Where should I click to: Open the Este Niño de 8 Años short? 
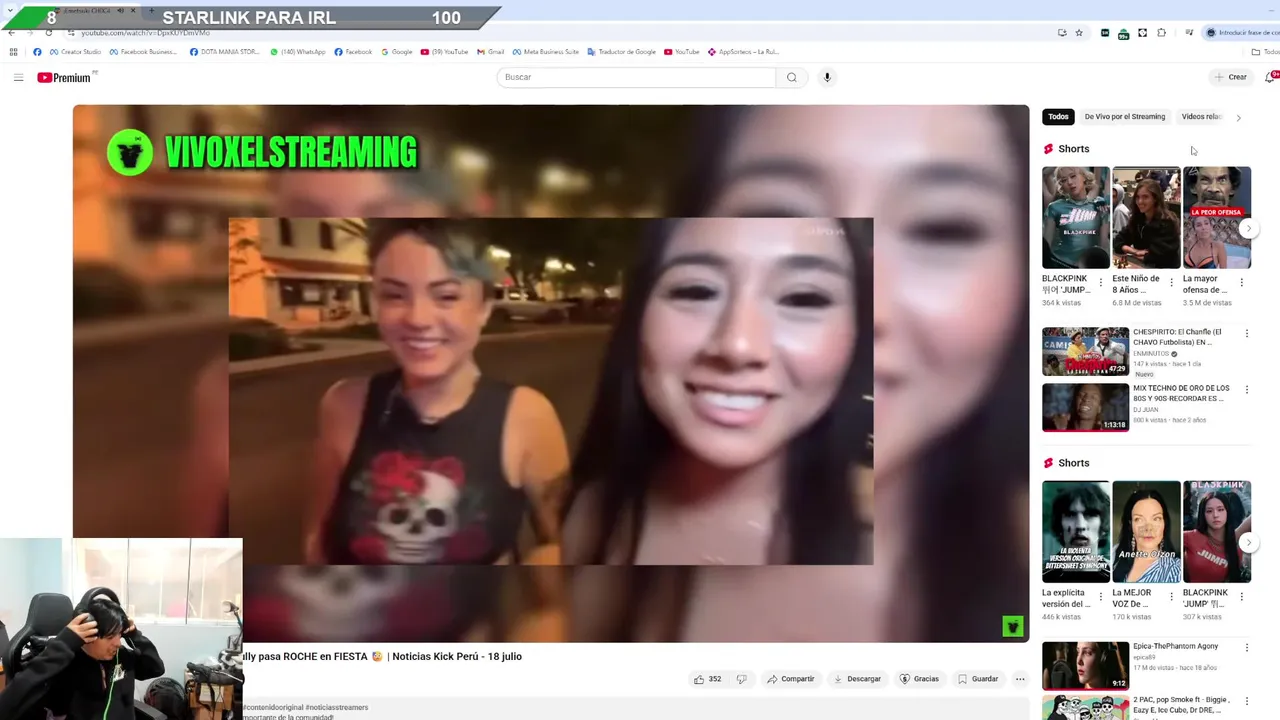(x=1146, y=217)
